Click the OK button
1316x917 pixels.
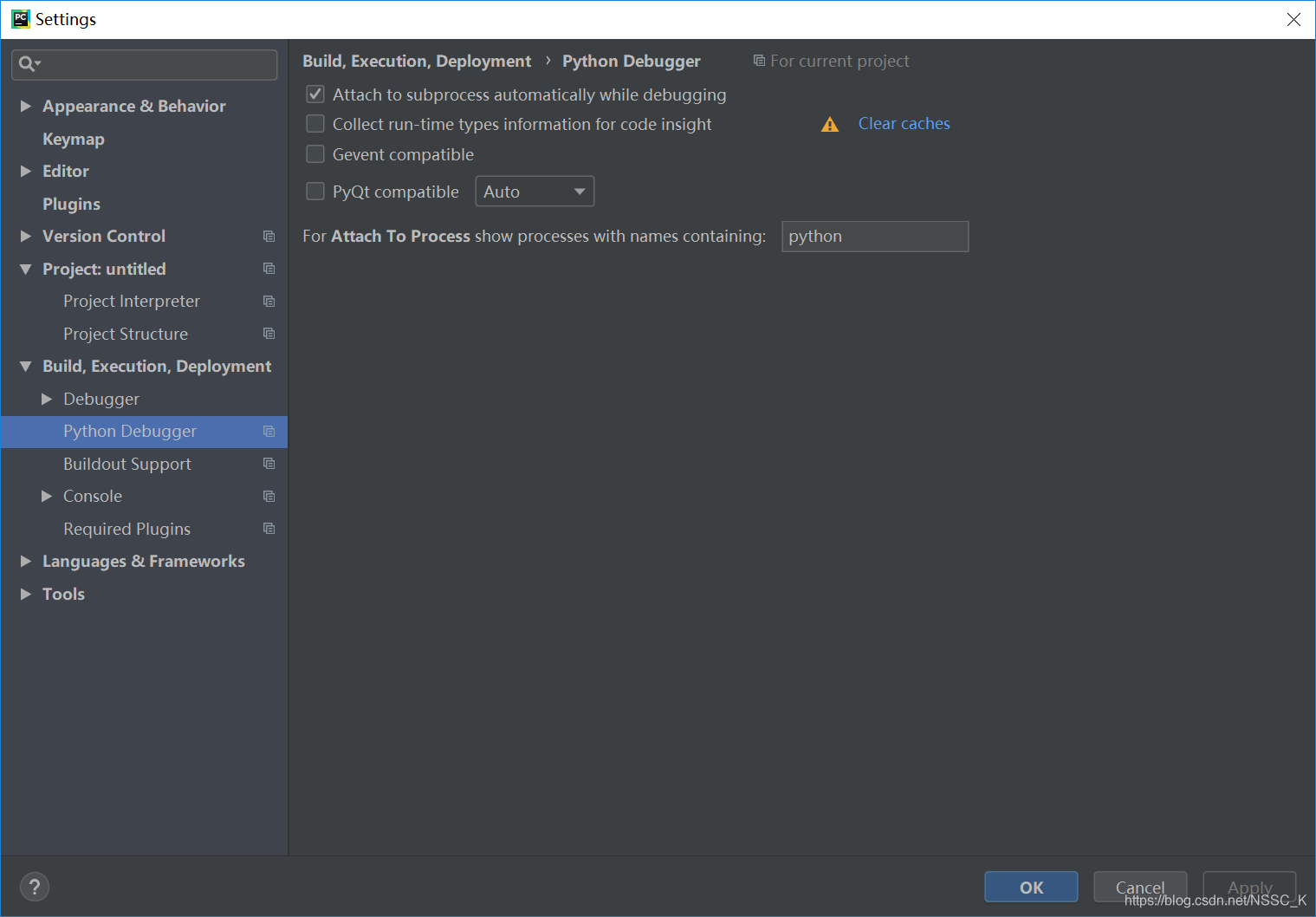(x=1031, y=887)
